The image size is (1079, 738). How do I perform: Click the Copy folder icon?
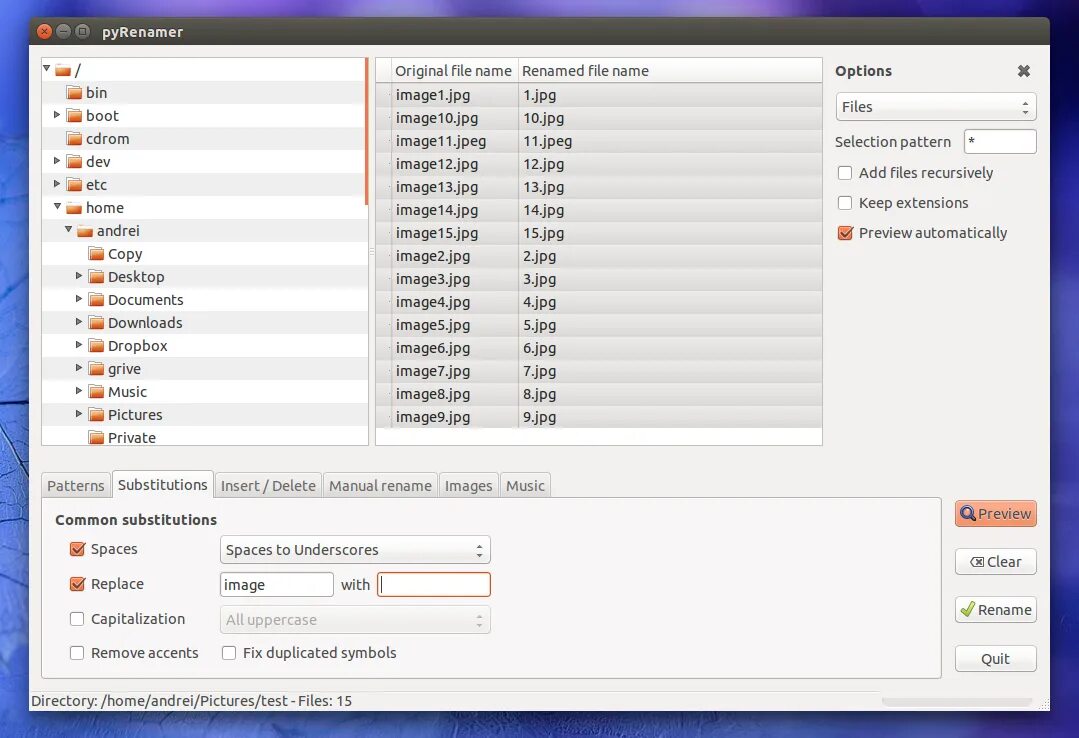(x=96, y=254)
